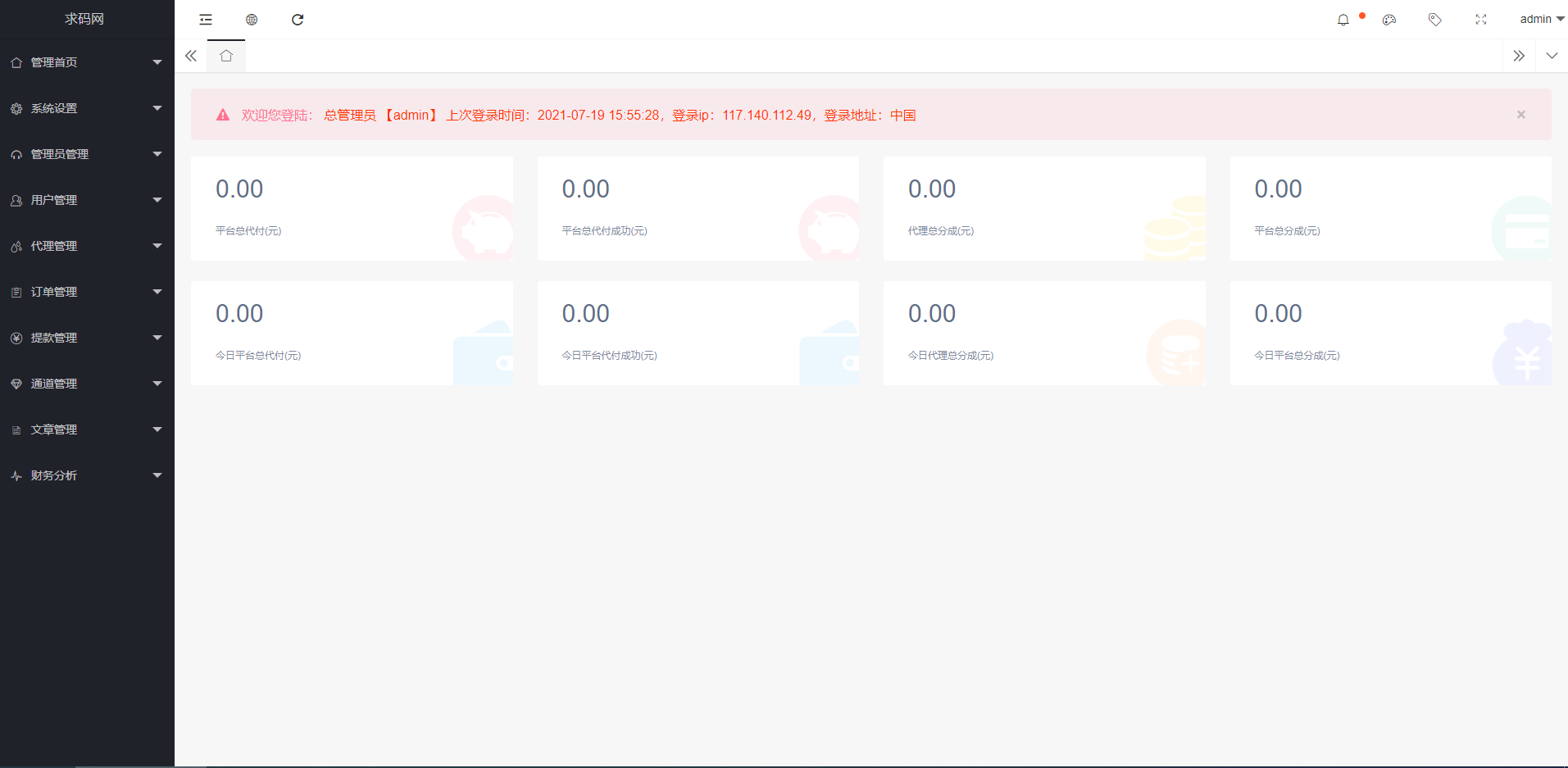1568x768 pixels.
Task: Click the tag note icon in header
Action: (x=1435, y=20)
